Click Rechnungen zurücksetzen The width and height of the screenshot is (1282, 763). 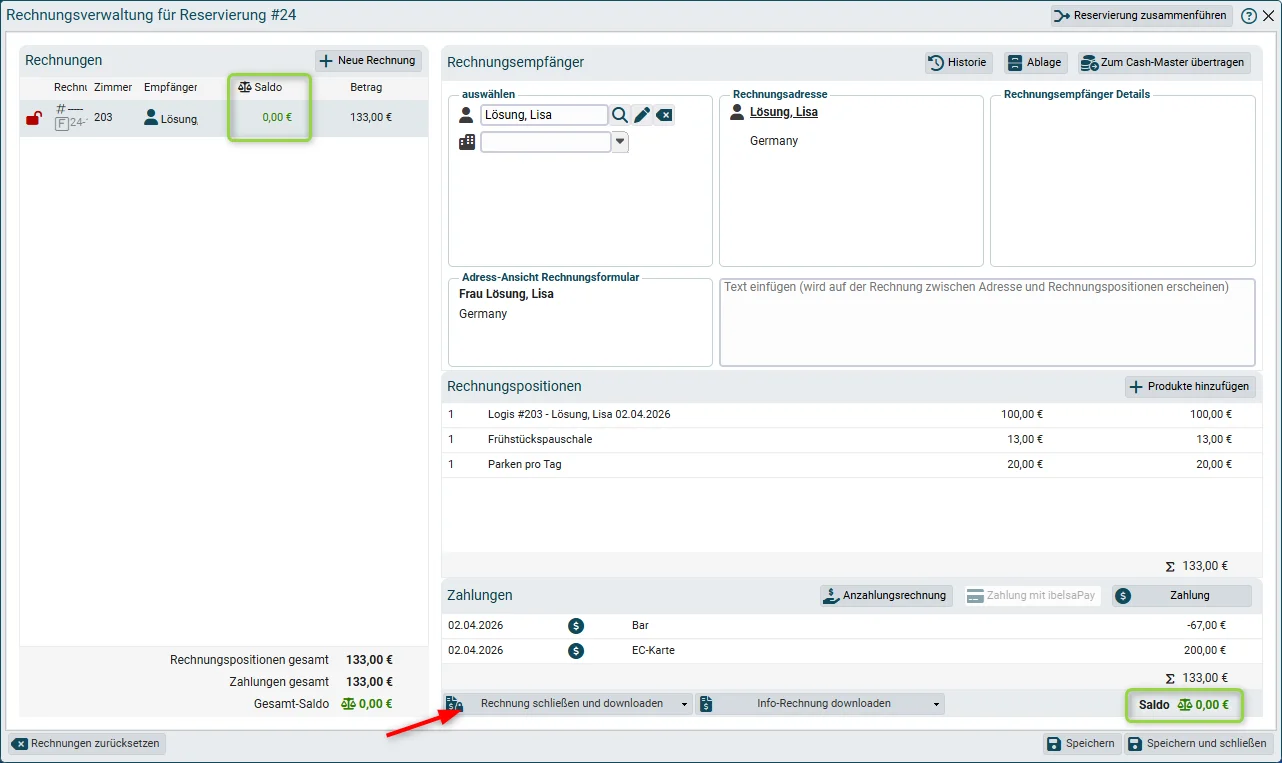tap(87, 743)
